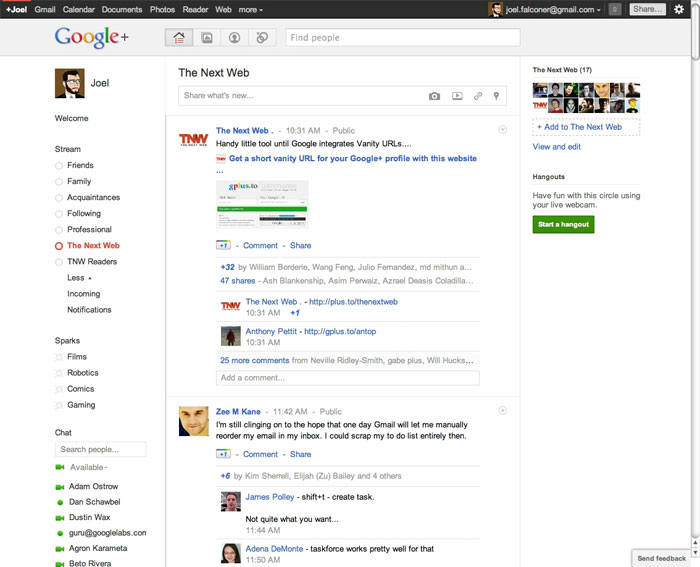700x567 pixels.
Task: Open the Home stream icon
Action: coord(179,38)
